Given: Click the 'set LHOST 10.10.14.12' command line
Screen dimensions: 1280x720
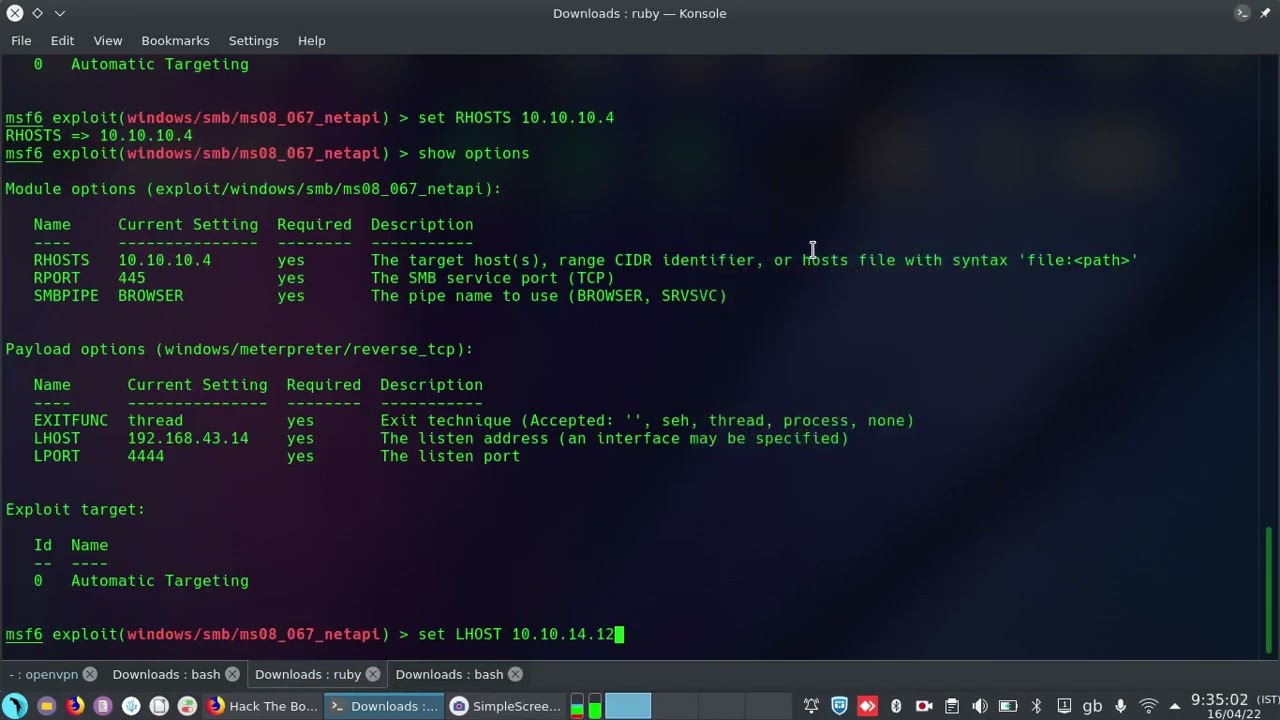Looking at the screenshot, I should click(516, 634).
